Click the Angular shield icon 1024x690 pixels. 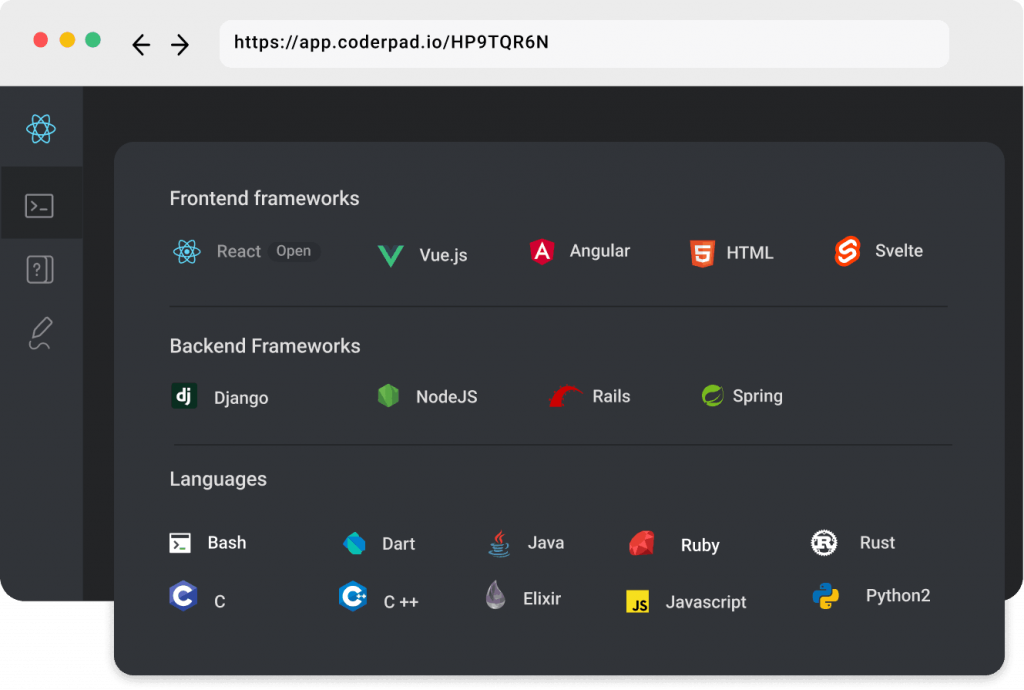542,252
